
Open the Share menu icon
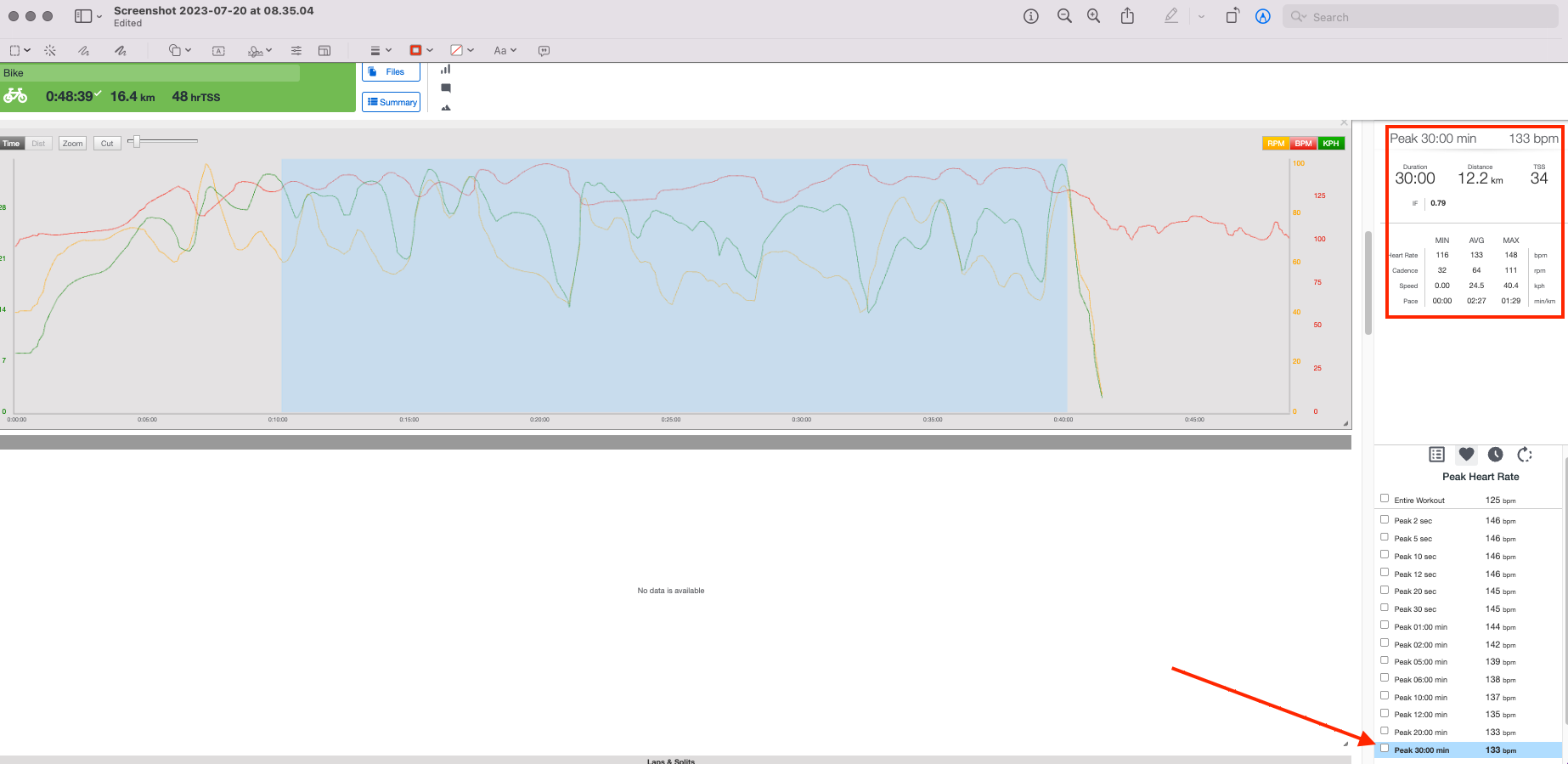pyautogui.click(x=1127, y=16)
